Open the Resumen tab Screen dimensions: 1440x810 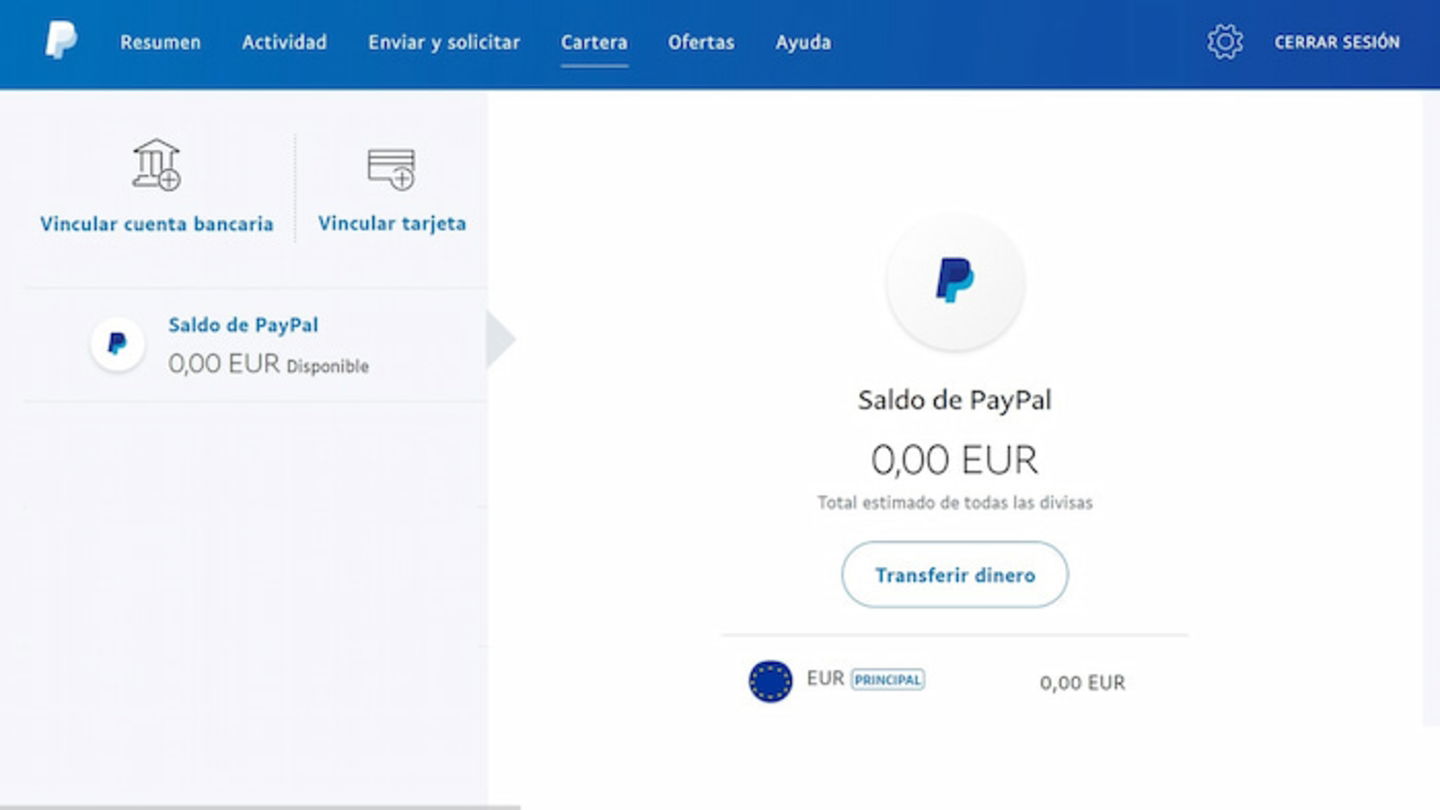(160, 42)
